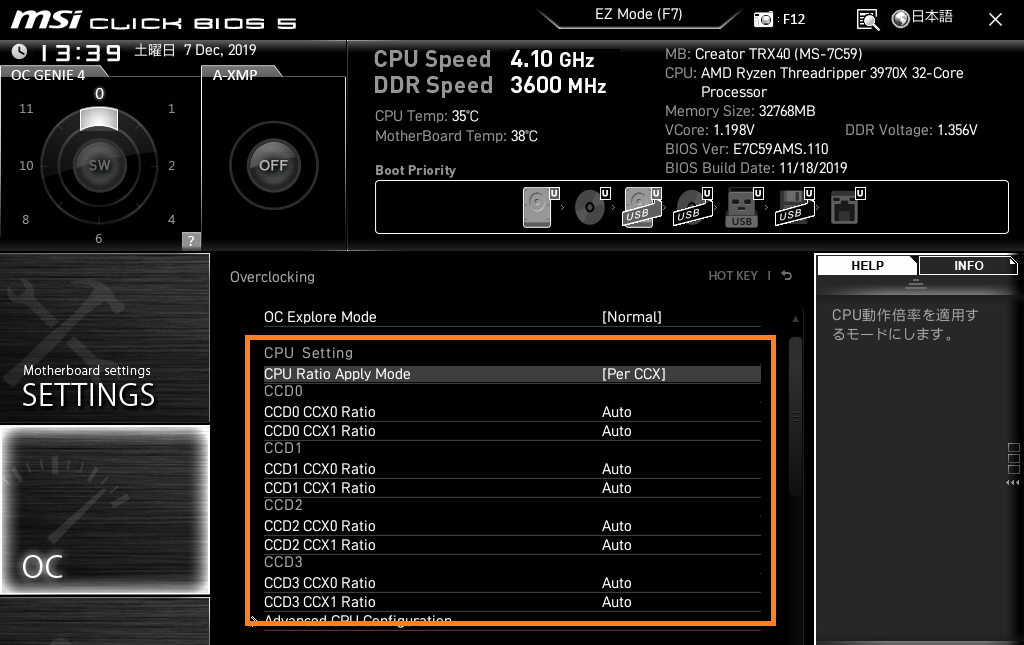Click the VCore: 1.198V reading

pos(709,130)
